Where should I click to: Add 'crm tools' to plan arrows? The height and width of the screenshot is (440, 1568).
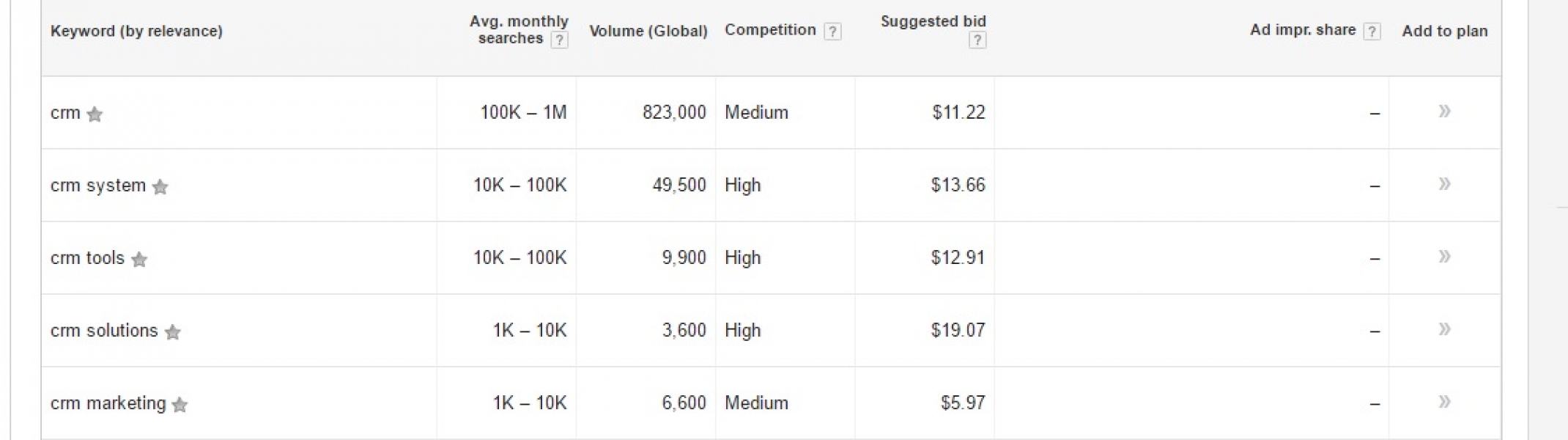tap(1444, 257)
